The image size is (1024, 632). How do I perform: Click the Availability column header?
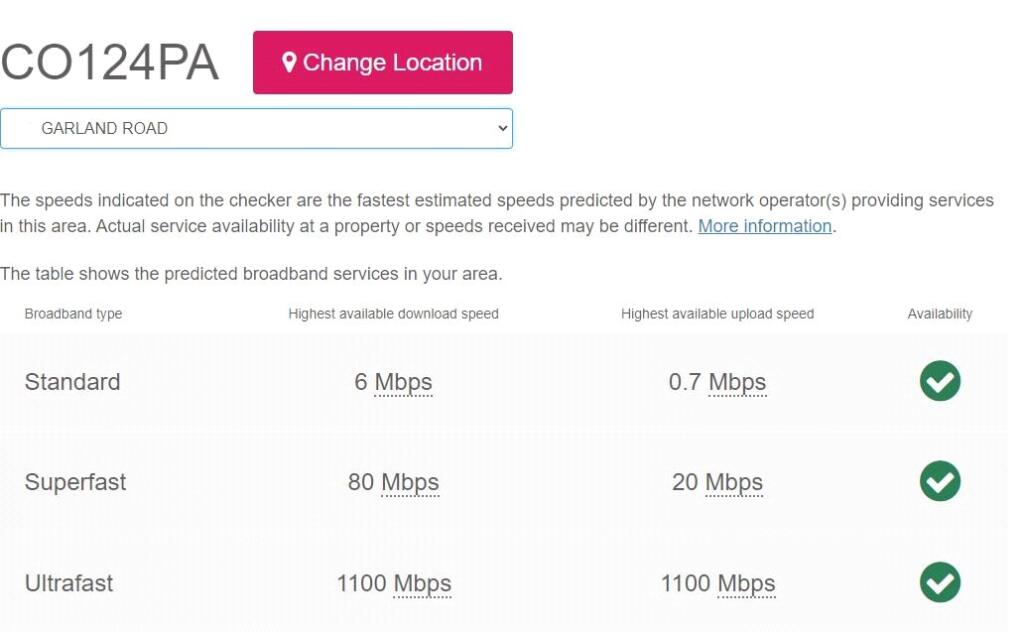(940, 313)
